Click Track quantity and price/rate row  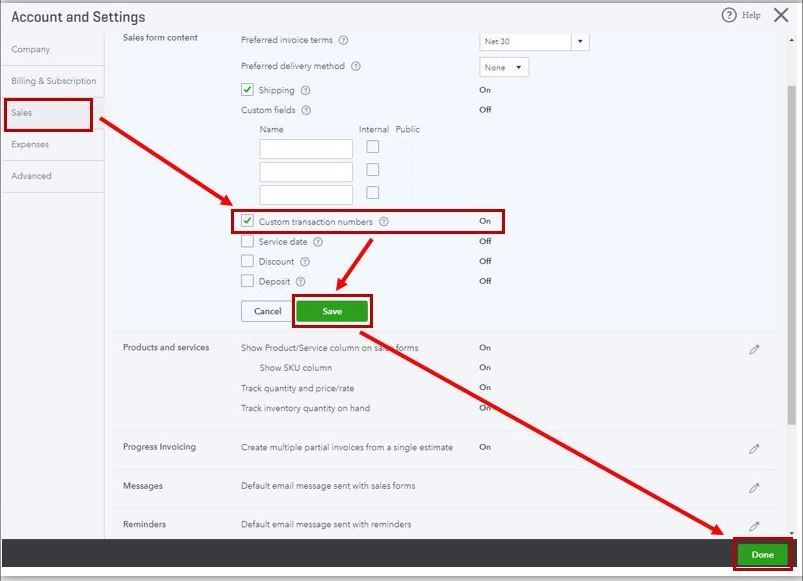pos(298,388)
